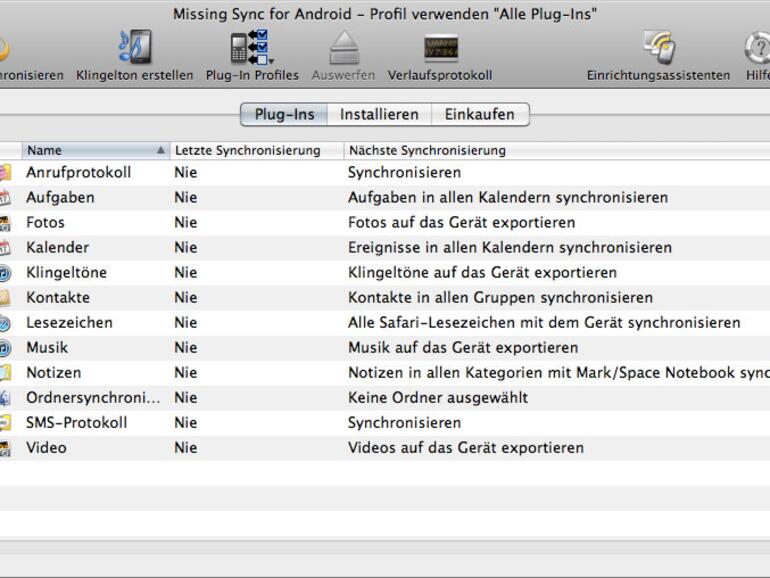
Task: Click 'Nie' in the Kalender row
Action: pos(186,248)
